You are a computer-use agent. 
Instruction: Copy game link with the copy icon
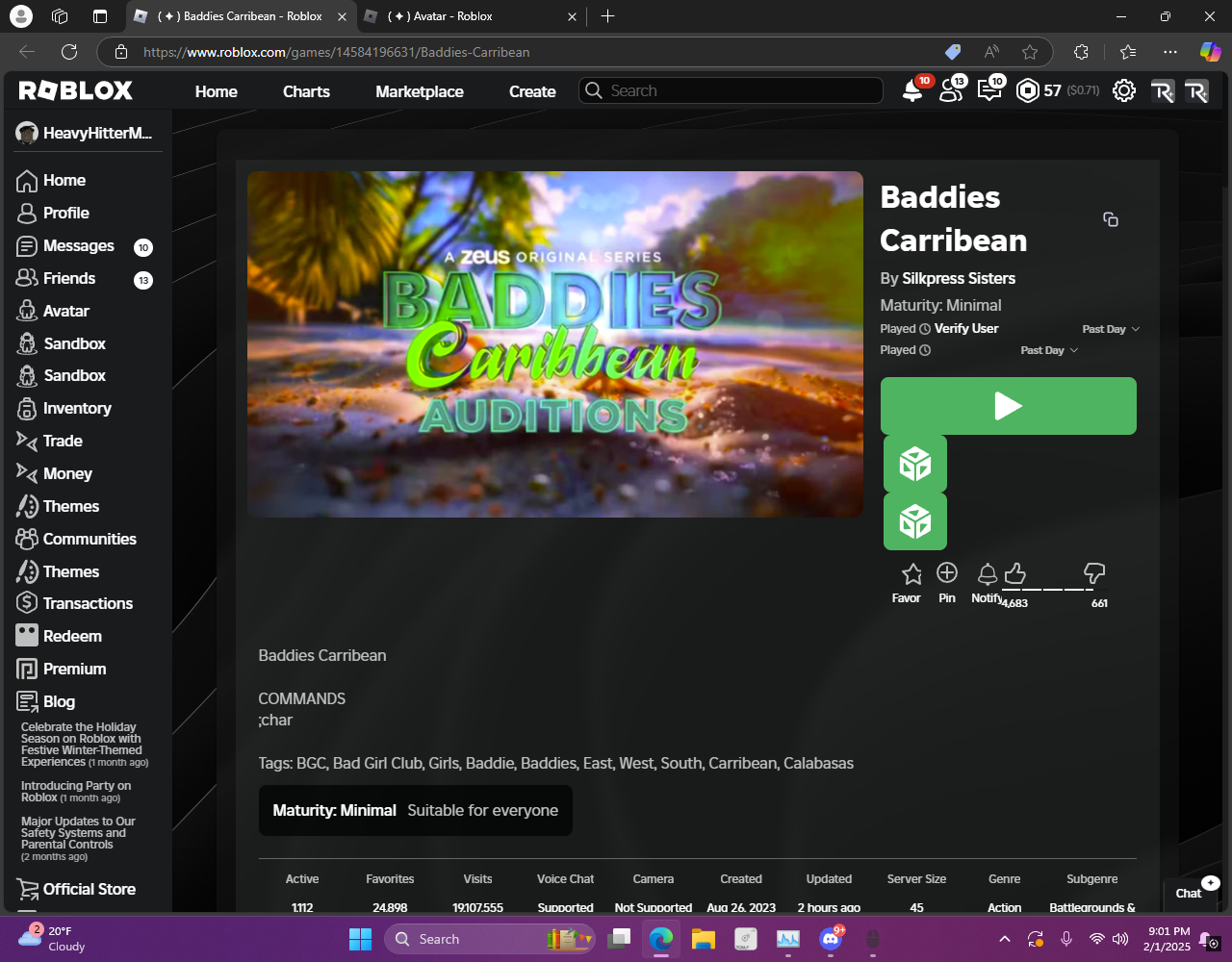[1111, 219]
